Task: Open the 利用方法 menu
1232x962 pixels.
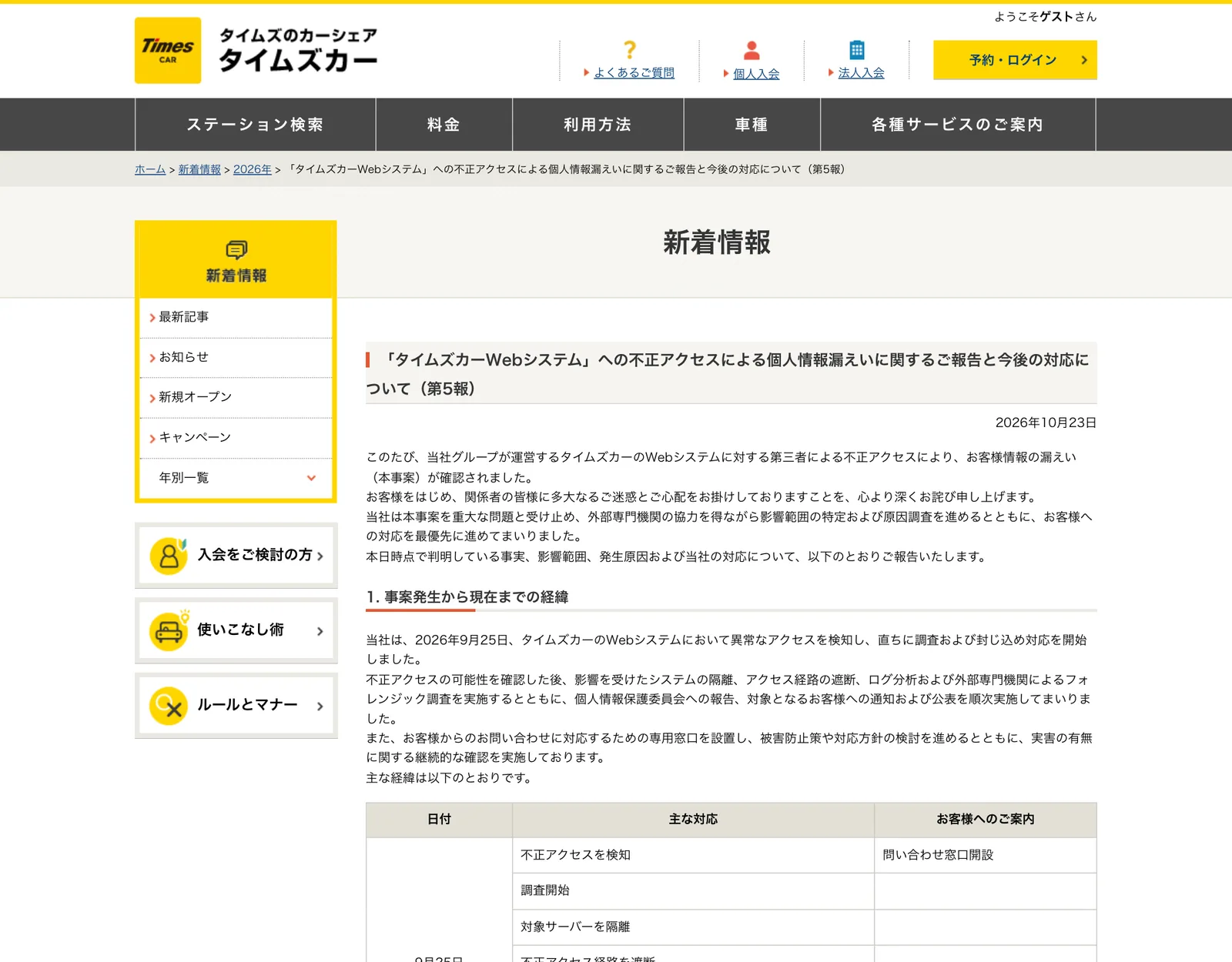Action: pyautogui.click(x=598, y=125)
